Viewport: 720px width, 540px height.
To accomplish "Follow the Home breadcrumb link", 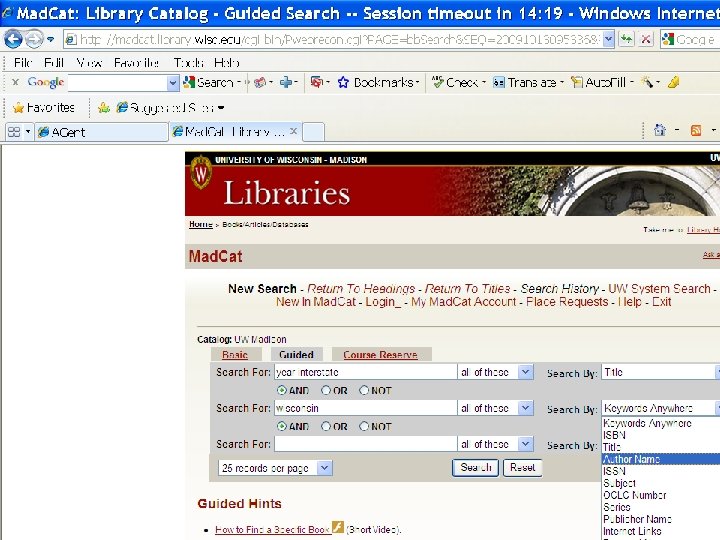I will pos(201,224).
